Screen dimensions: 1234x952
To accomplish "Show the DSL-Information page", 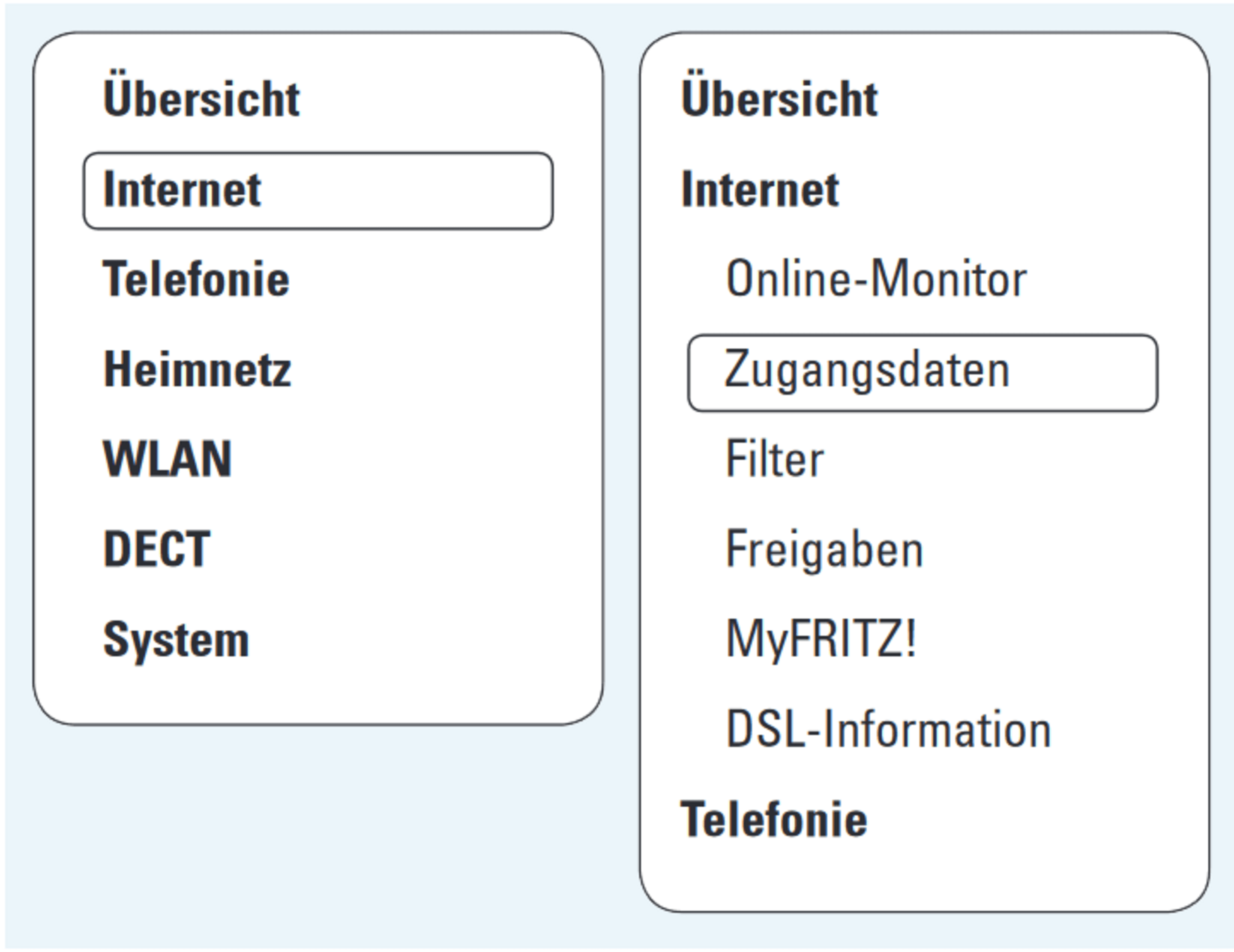I will pyautogui.click(x=888, y=729).
